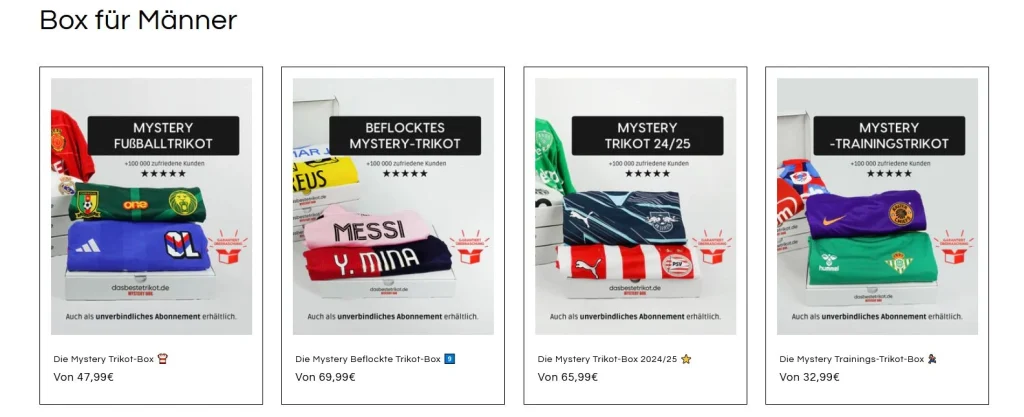Open the Mystery-Trainingstrikot product image

click(877, 206)
